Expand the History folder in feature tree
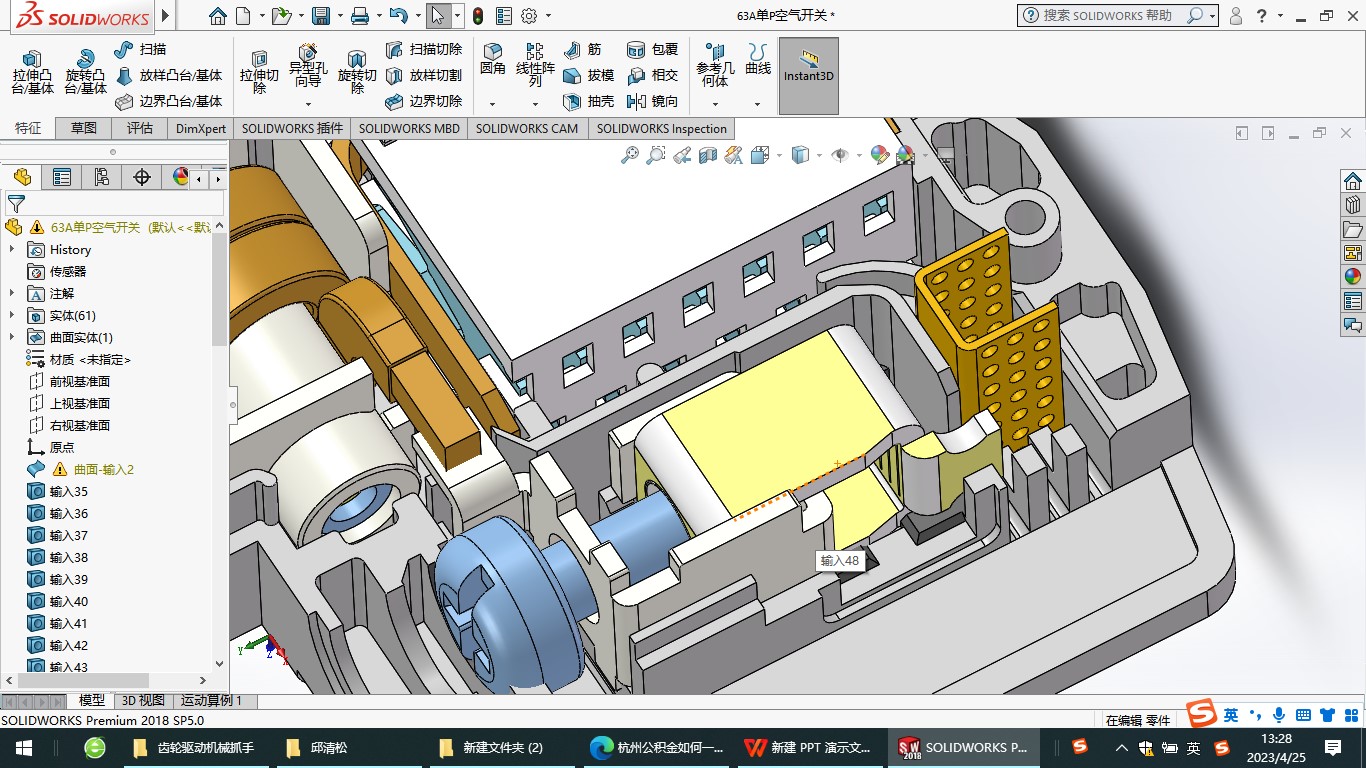The width and height of the screenshot is (1366, 768). (12, 250)
